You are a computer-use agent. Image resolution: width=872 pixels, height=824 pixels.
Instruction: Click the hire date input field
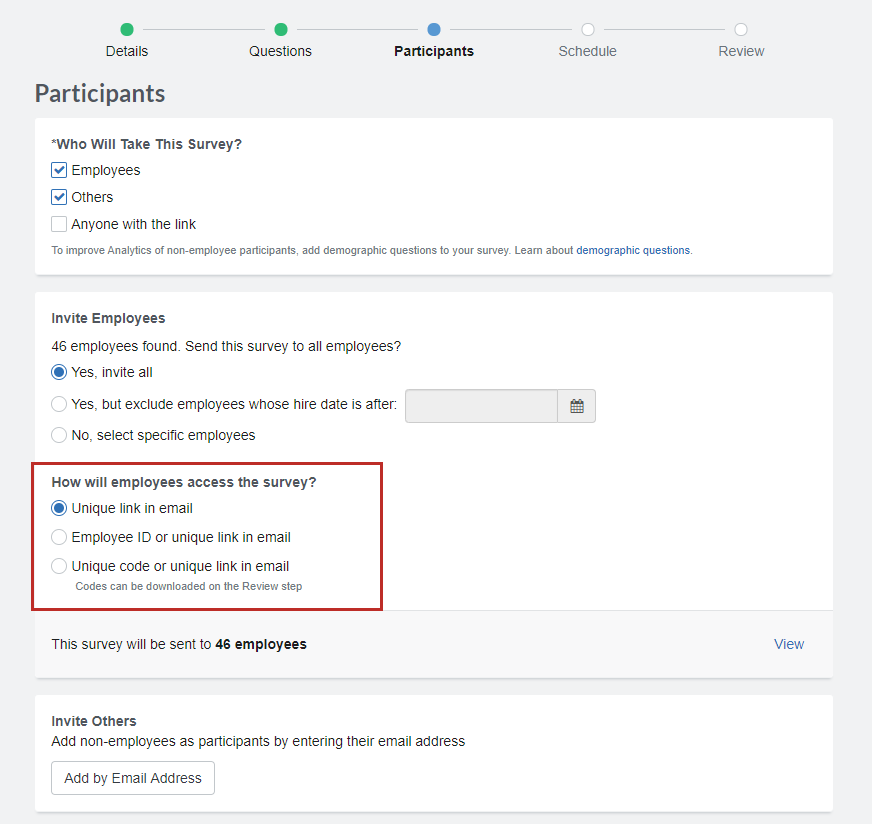(x=480, y=406)
